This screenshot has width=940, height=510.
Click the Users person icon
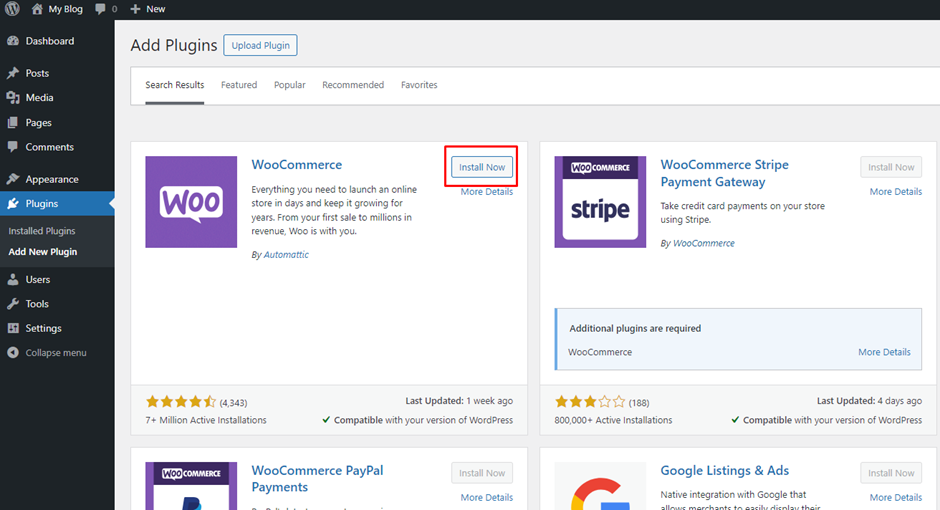pyautogui.click(x=13, y=279)
